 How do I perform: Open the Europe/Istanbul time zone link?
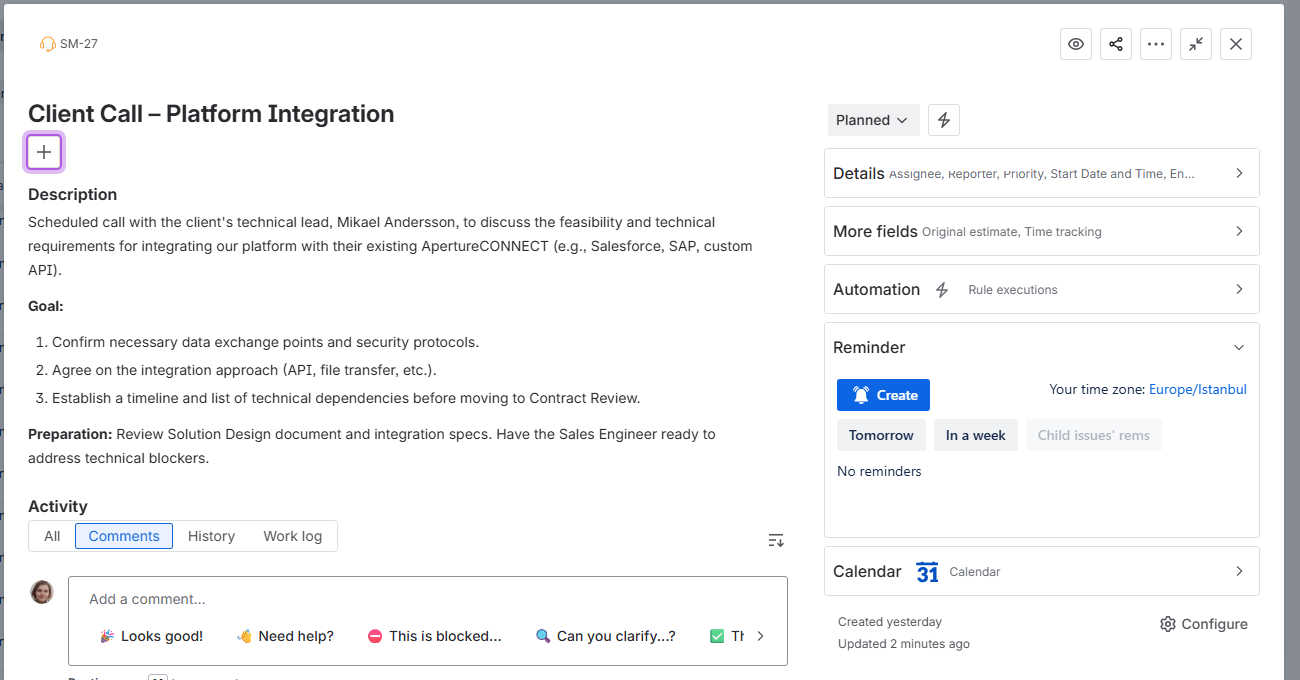pyautogui.click(x=1197, y=390)
